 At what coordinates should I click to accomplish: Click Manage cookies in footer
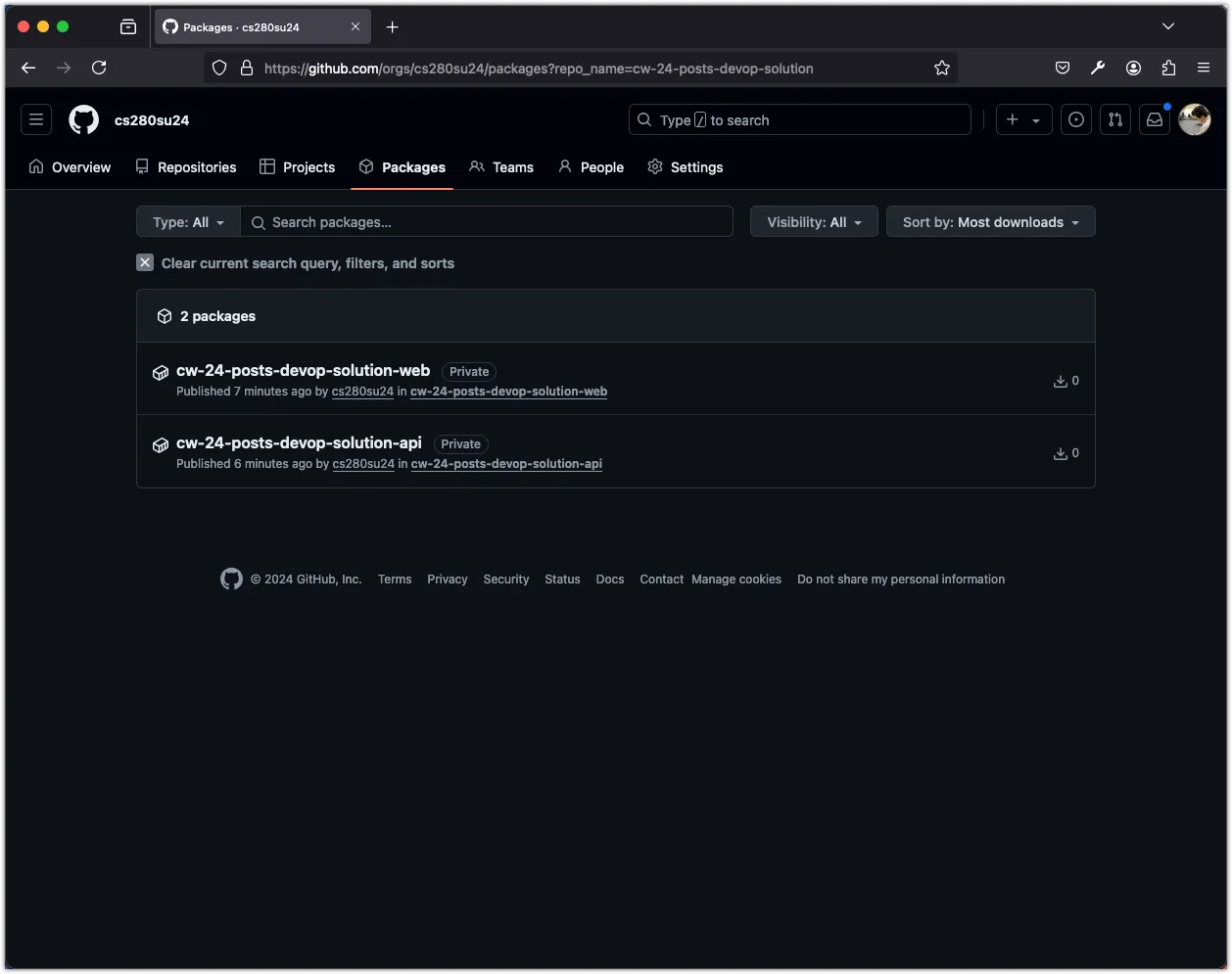[x=736, y=580]
